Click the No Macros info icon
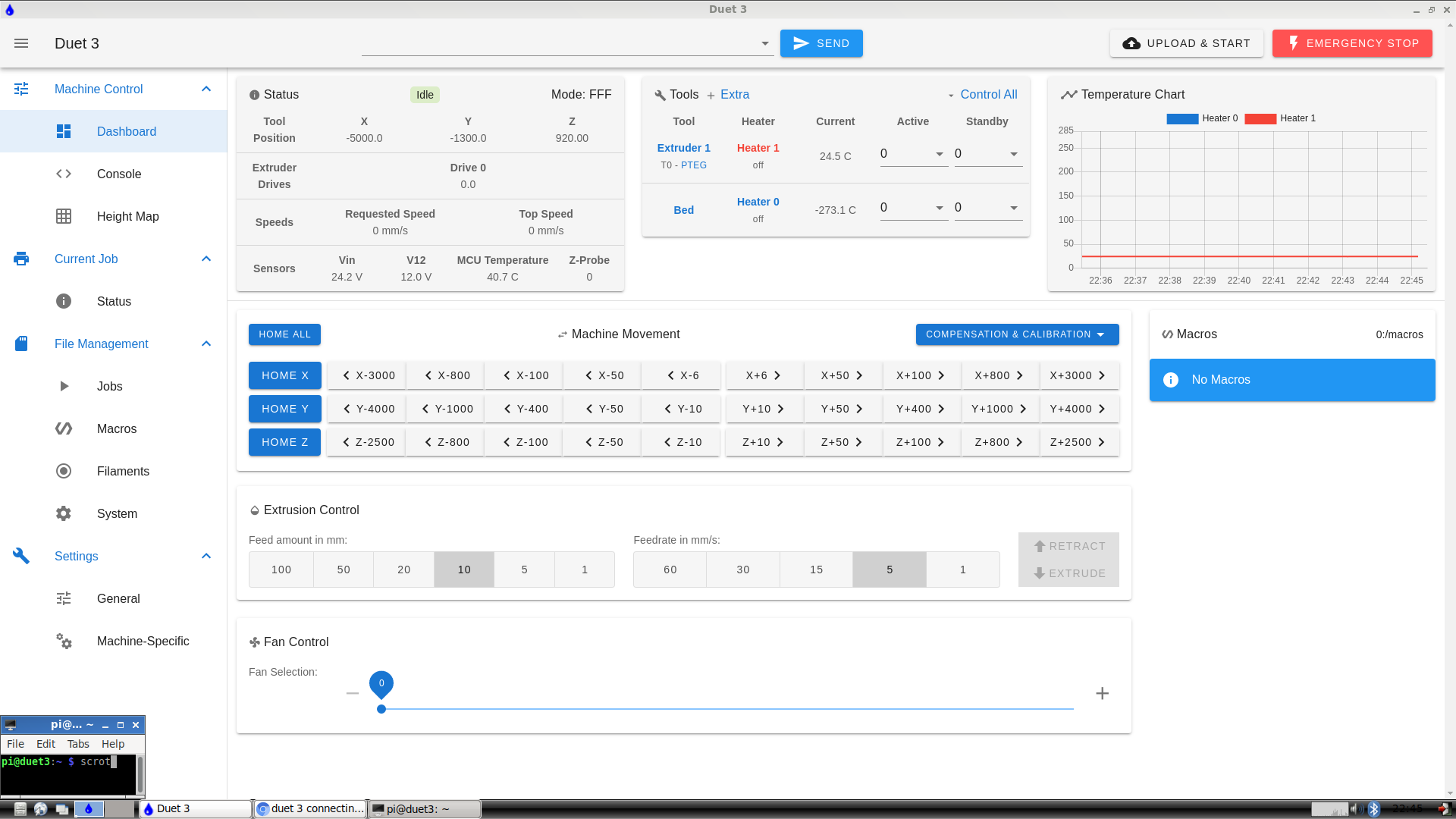The width and height of the screenshot is (1456, 819). tap(1171, 380)
